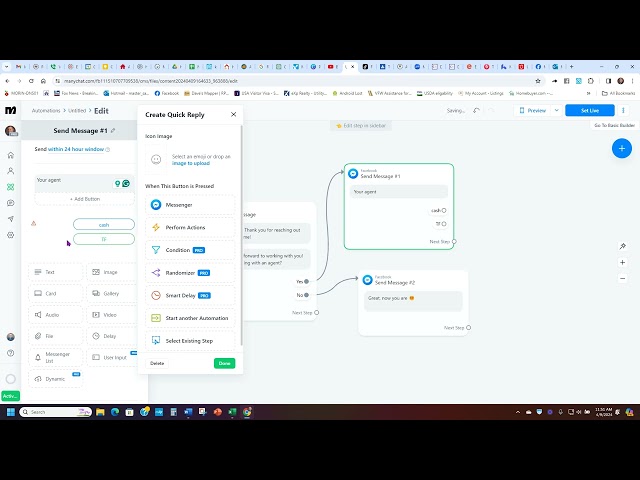The image size is (640, 480).
Task: Click the Next Step connector of Send Message #1
Action: tap(454, 242)
